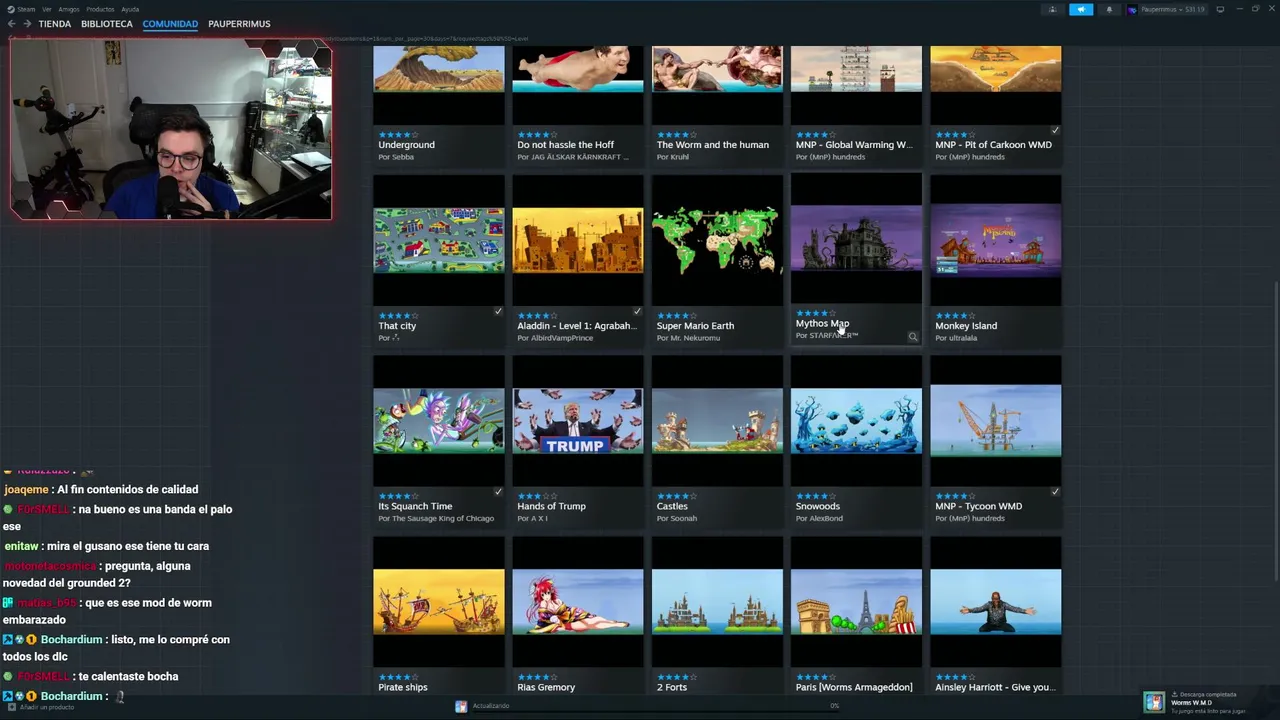Click the magnifier icon on Mythos Map card

(x=912, y=337)
